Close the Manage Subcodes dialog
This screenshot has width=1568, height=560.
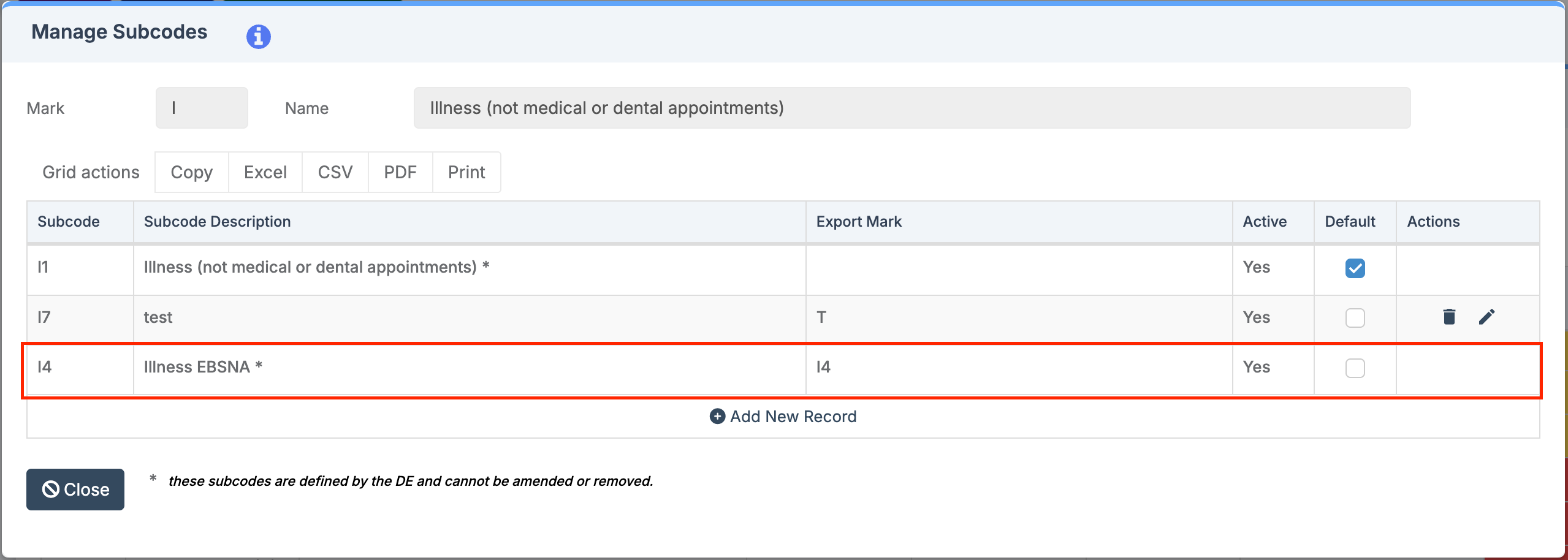[75, 490]
